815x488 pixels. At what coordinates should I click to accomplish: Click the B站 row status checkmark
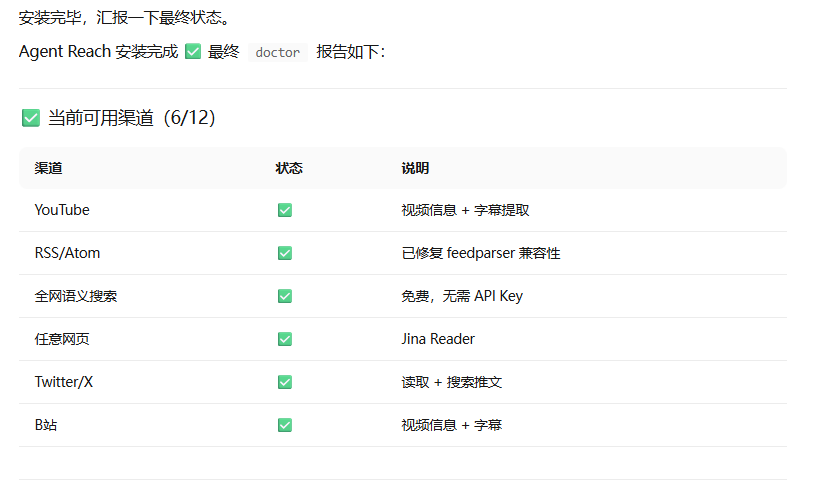(x=285, y=425)
